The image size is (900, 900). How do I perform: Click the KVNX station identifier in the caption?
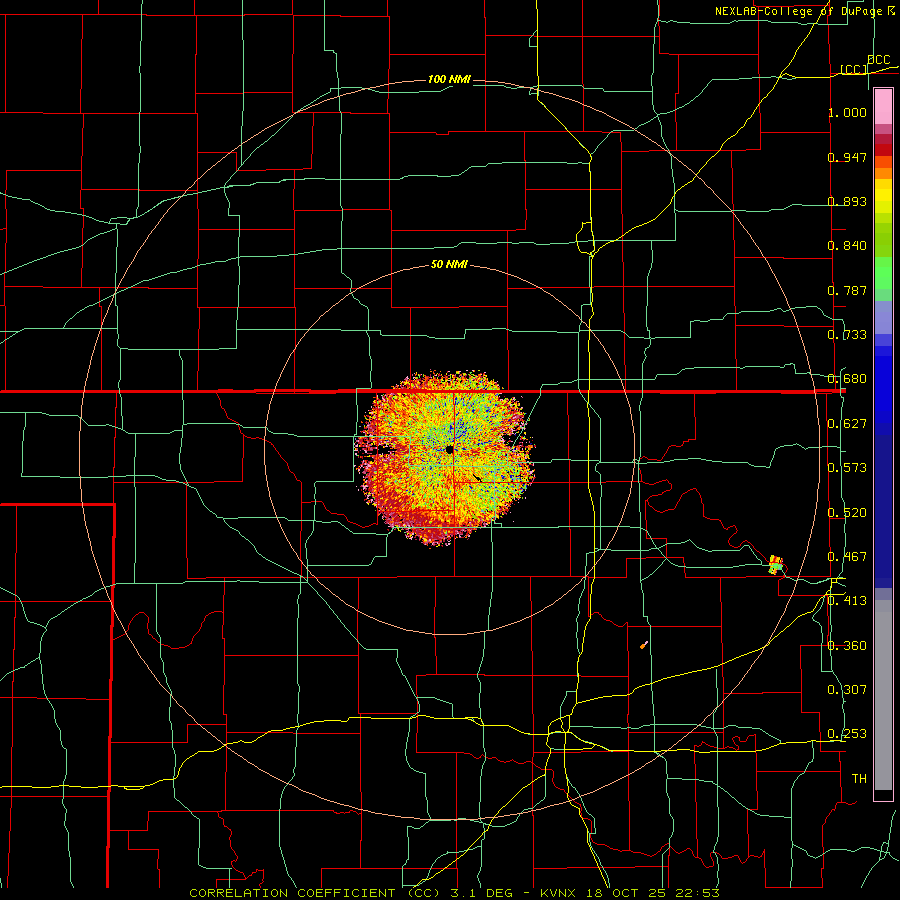(558, 893)
